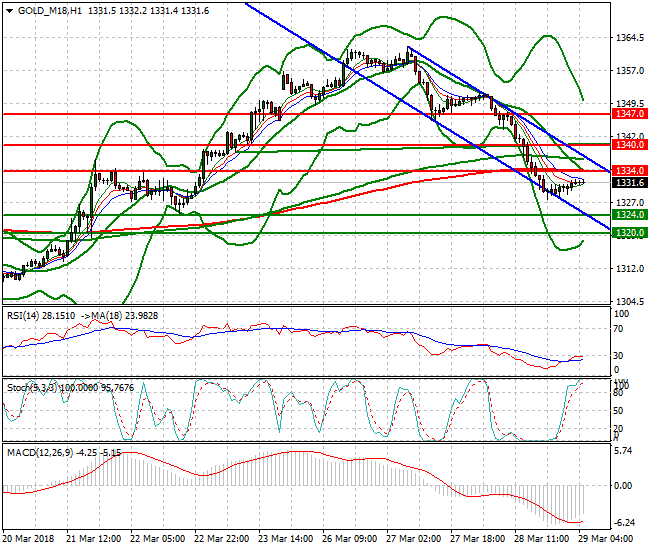Select the 29 Mar 04:00 time axis label
The image size is (650, 550).
click(x=605, y=538)
